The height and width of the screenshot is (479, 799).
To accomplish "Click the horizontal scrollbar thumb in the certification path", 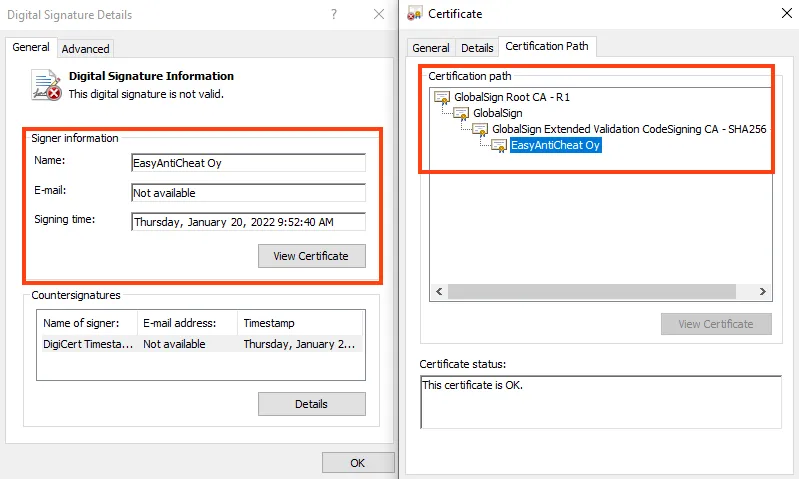I will click(592, 291).
